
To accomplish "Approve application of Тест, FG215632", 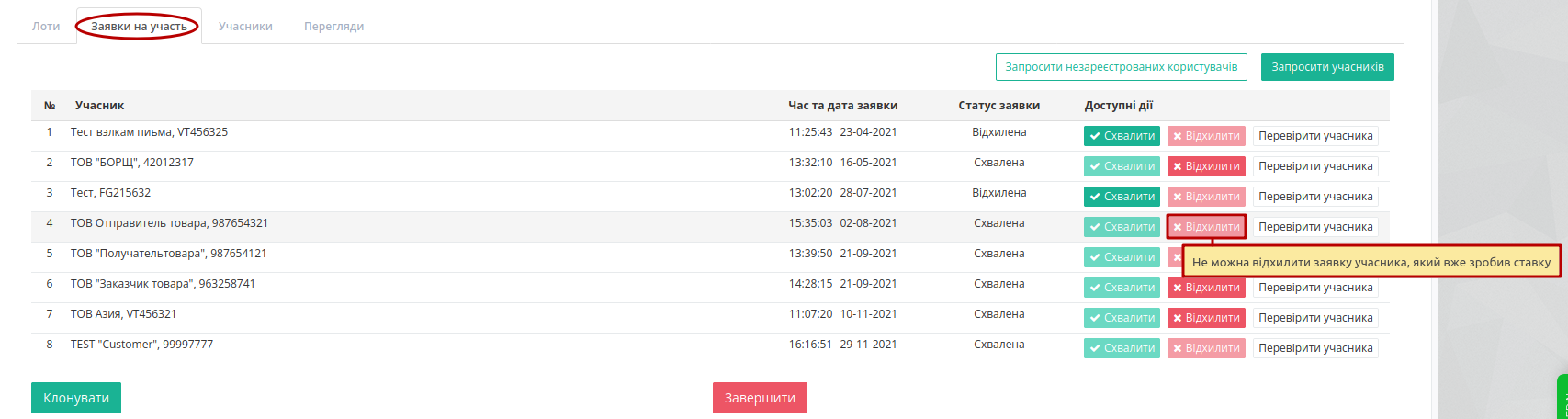I will [1122, 197].
